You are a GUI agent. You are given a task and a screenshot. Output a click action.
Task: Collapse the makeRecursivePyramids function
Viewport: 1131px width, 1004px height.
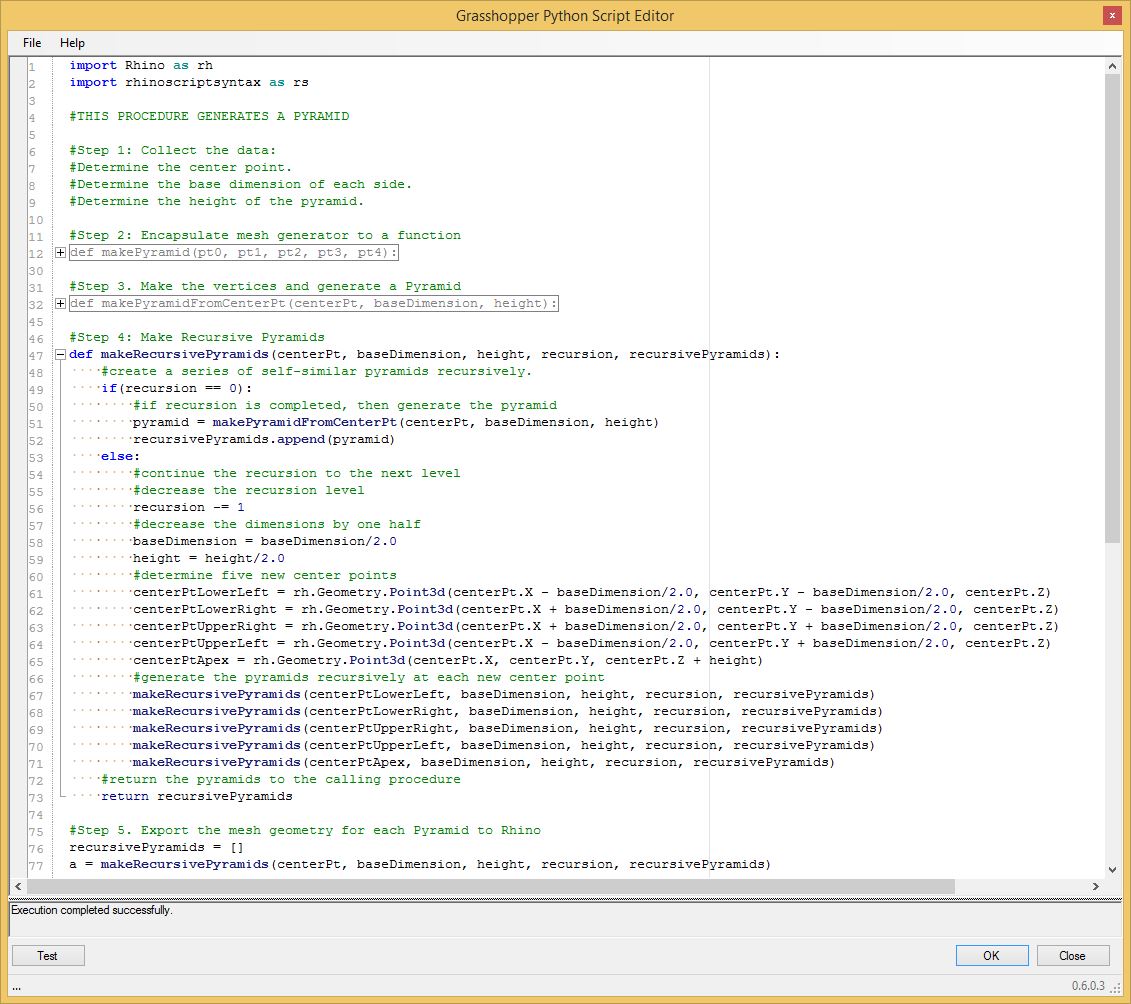click(x=61, y=355)
